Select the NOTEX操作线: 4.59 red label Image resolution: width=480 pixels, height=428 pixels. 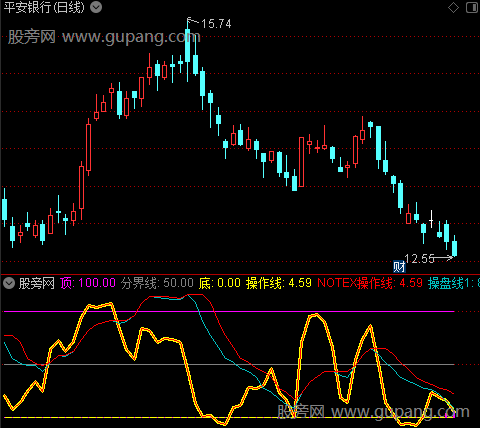tap(370, 283)
